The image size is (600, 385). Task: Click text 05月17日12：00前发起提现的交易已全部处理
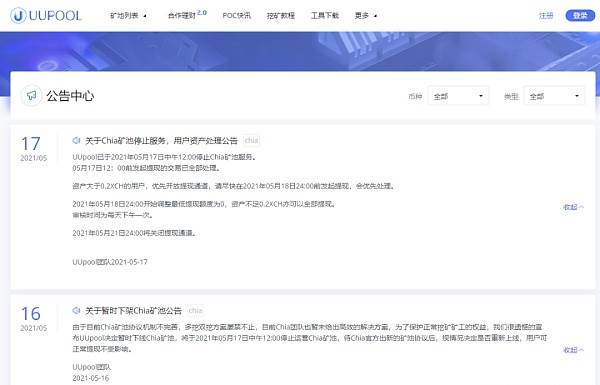(x=147, y=168)
